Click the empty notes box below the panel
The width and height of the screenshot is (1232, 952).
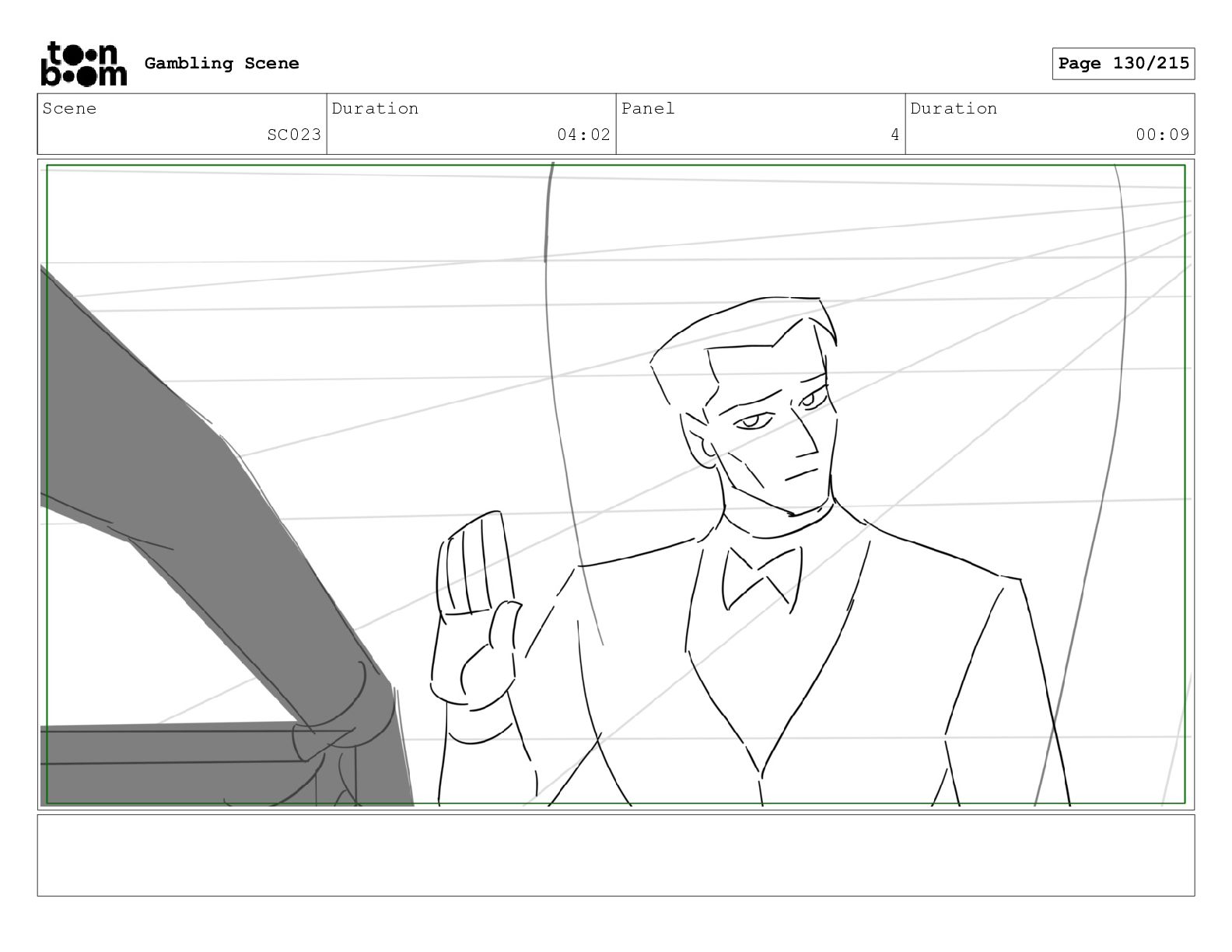[616, 855]
